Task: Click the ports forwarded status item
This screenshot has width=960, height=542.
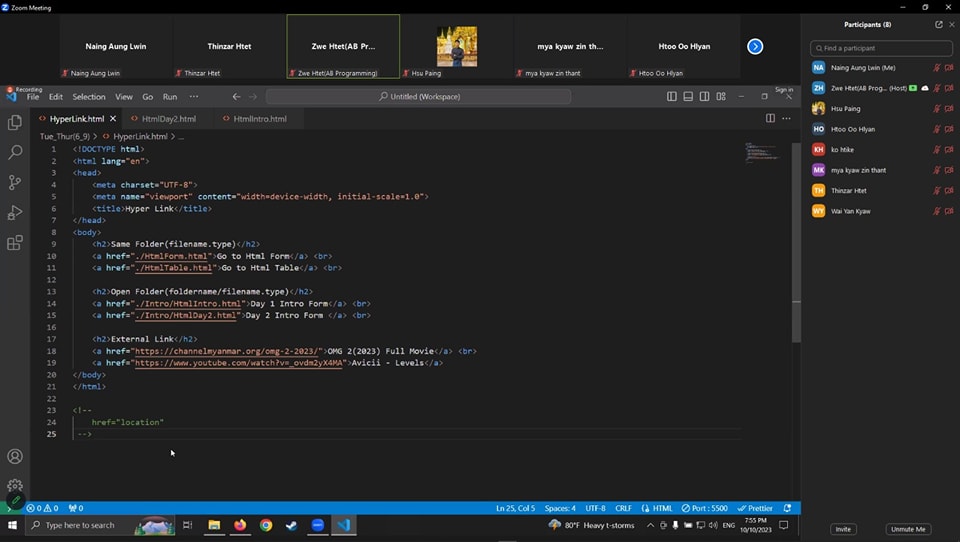Action: coord(76,508)
